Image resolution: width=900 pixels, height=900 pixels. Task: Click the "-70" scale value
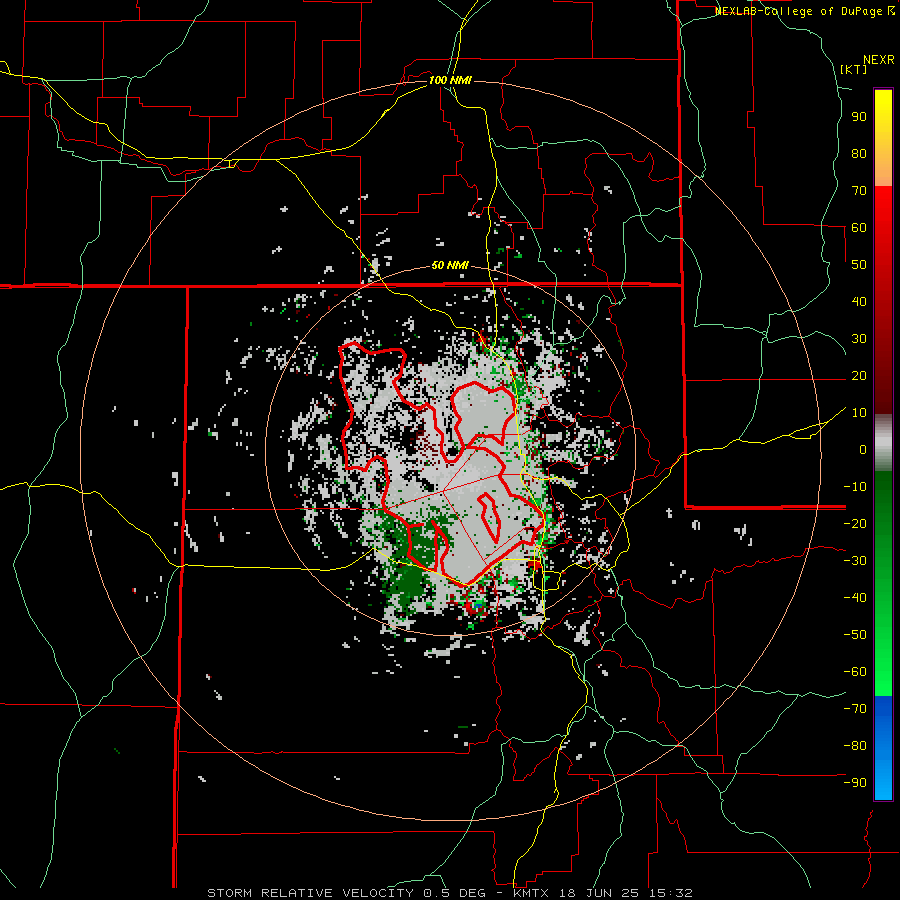coord(855,709)
